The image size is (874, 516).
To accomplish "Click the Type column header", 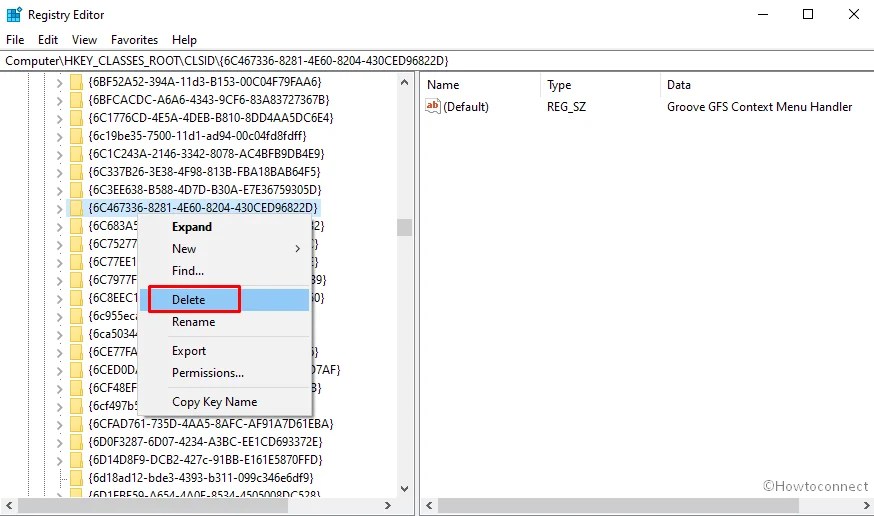I will coord(559,85).
